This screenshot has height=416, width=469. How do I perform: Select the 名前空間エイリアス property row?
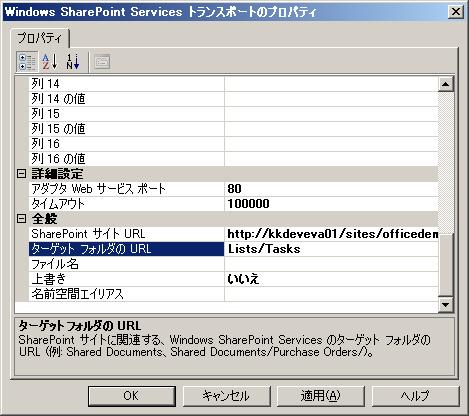[x=233, y=294]
